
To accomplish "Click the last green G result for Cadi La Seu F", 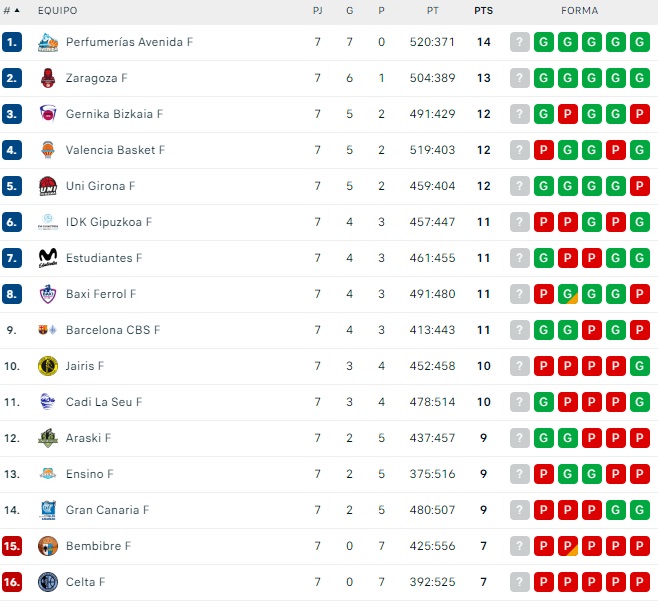I will (640, 402).
